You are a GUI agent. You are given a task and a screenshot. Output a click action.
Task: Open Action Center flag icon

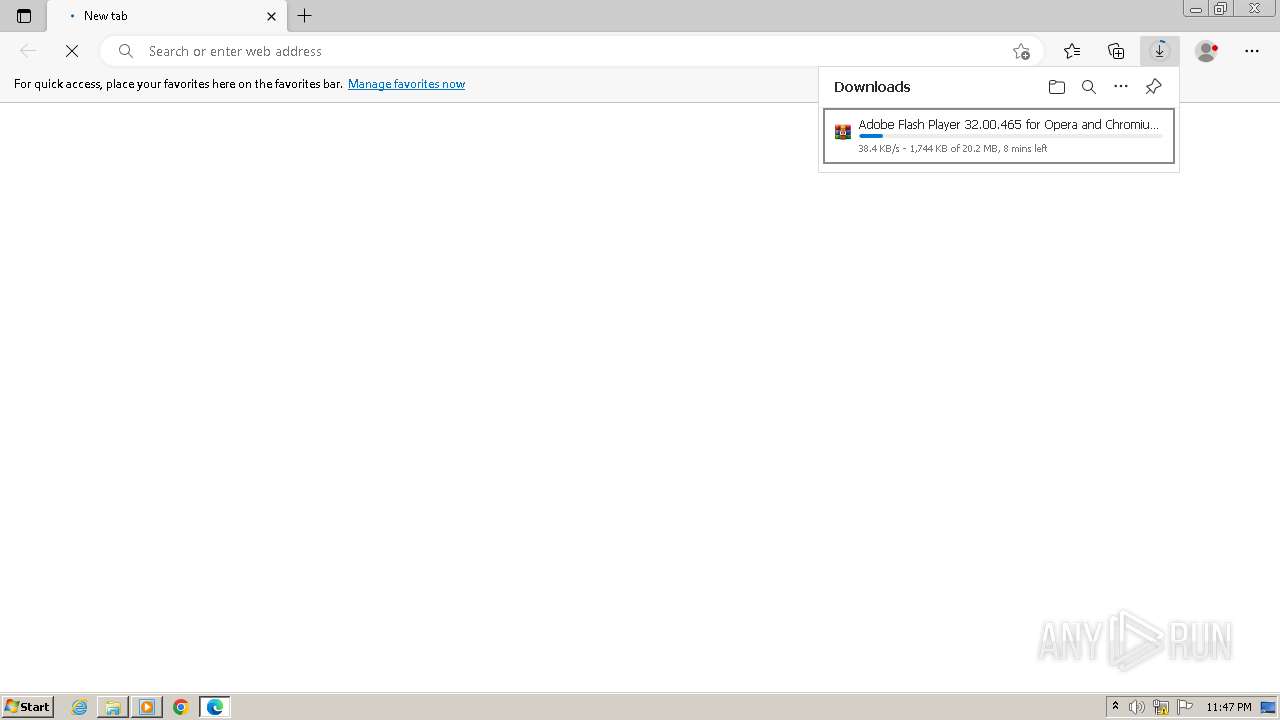tap(1185, 707)
